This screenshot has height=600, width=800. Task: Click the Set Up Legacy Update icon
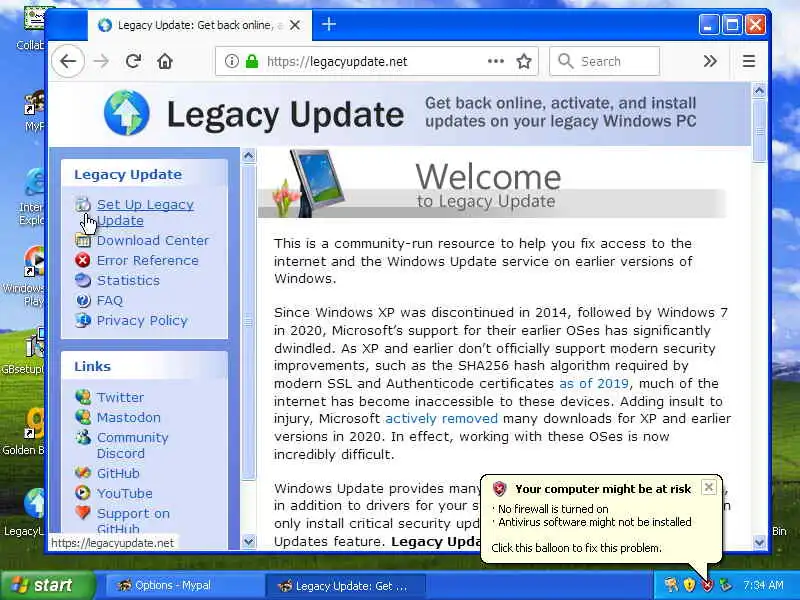[x=83, y=205]
